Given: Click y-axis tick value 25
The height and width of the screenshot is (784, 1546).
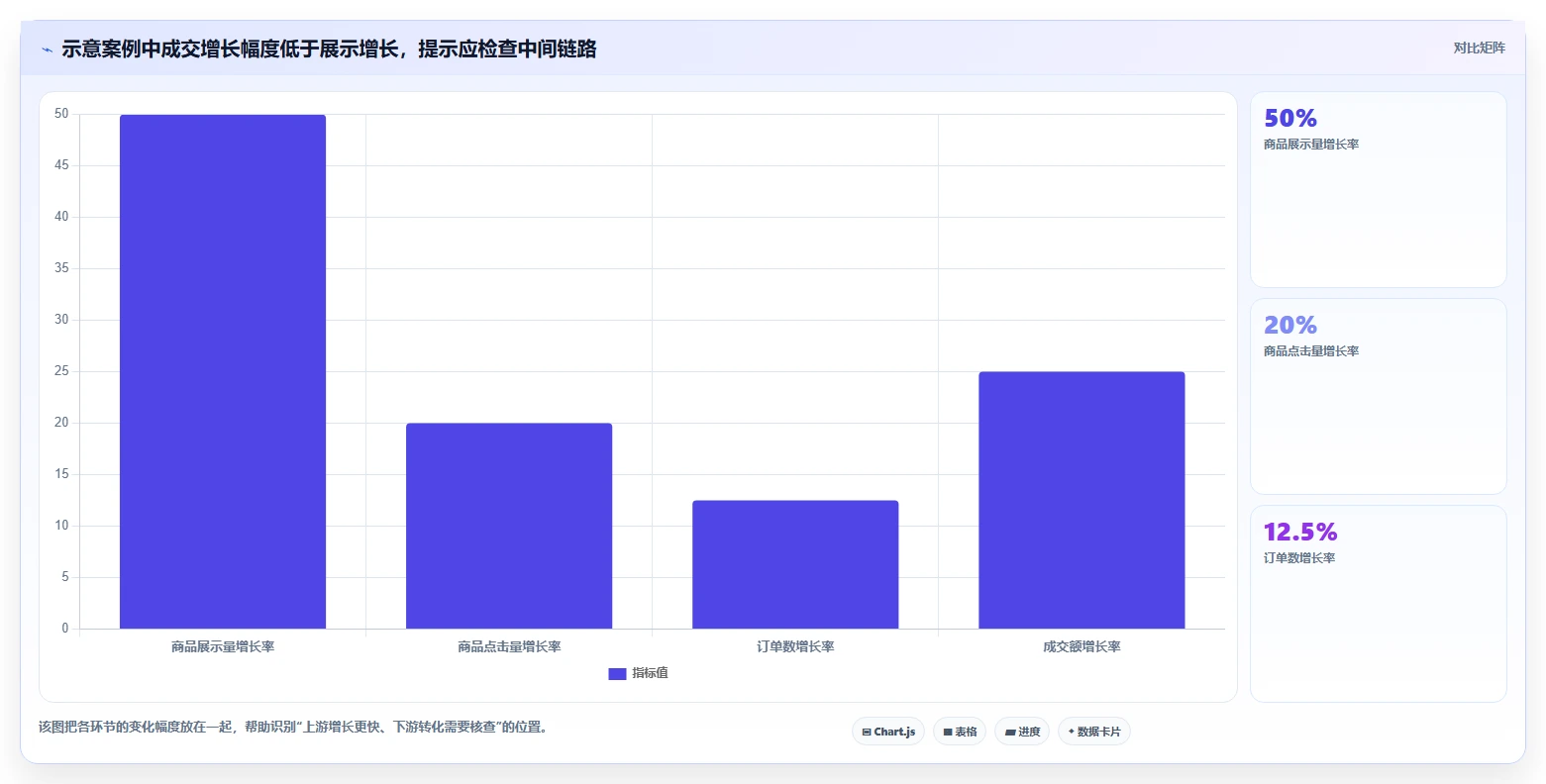Looking at the screenshot, I should pos(61,371).
